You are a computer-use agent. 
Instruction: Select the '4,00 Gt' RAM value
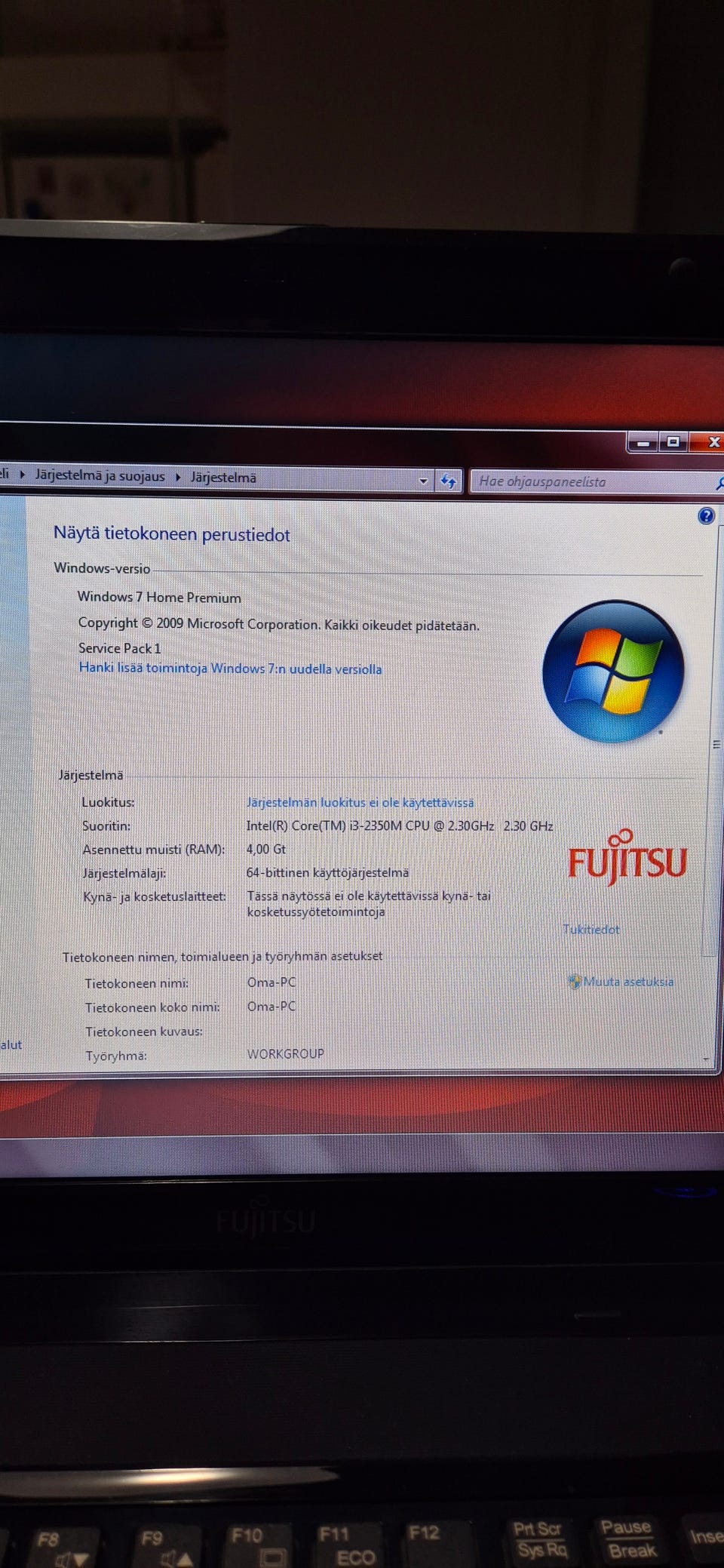point(265,849)
